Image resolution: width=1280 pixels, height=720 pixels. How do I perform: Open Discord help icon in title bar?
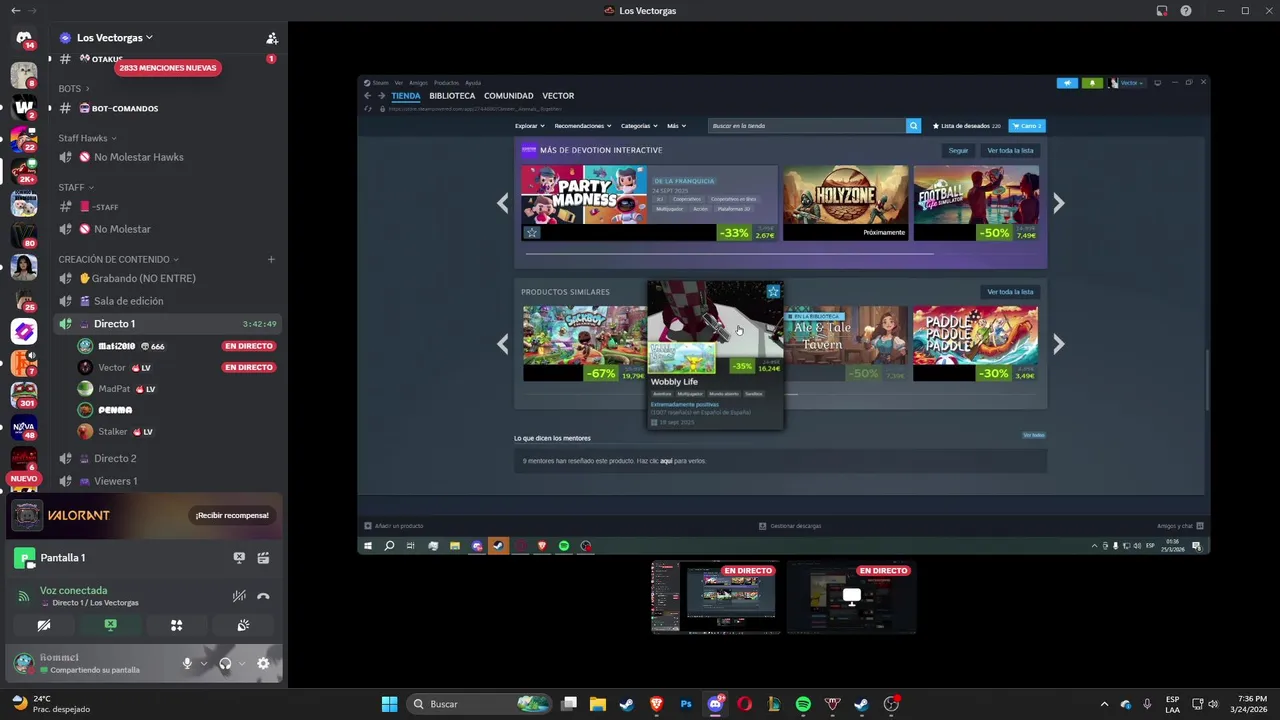pyautogui.click(x=1186, y=10)
